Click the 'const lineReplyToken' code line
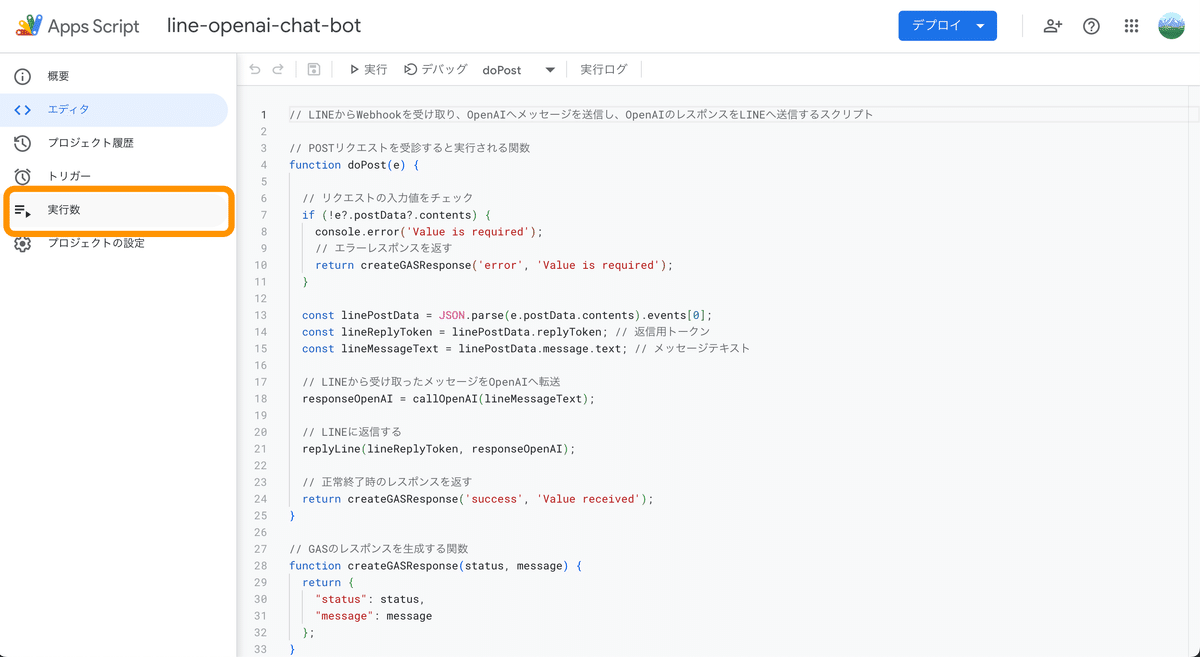Viewport: 1200px width, 657px height. coord(506,332)
